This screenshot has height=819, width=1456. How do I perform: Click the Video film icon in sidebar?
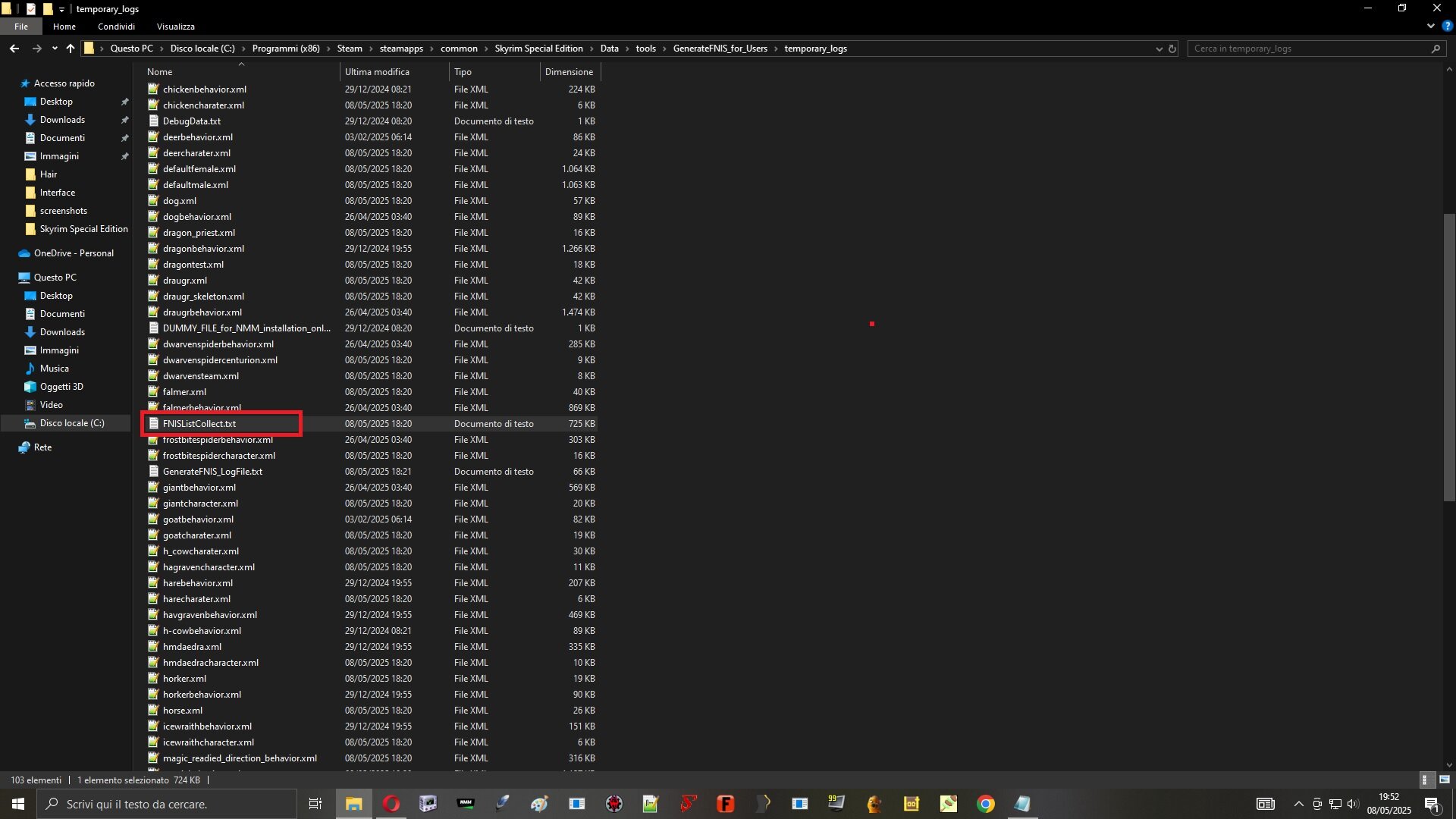tap(30, 405)
